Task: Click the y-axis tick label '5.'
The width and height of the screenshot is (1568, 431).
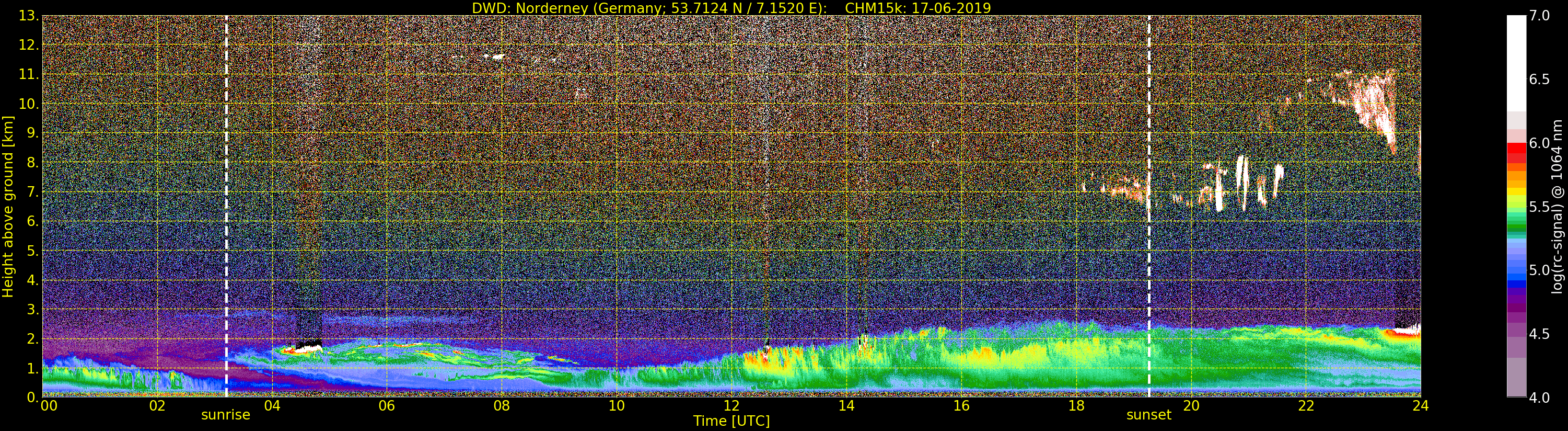Action: tap(32, 251)
